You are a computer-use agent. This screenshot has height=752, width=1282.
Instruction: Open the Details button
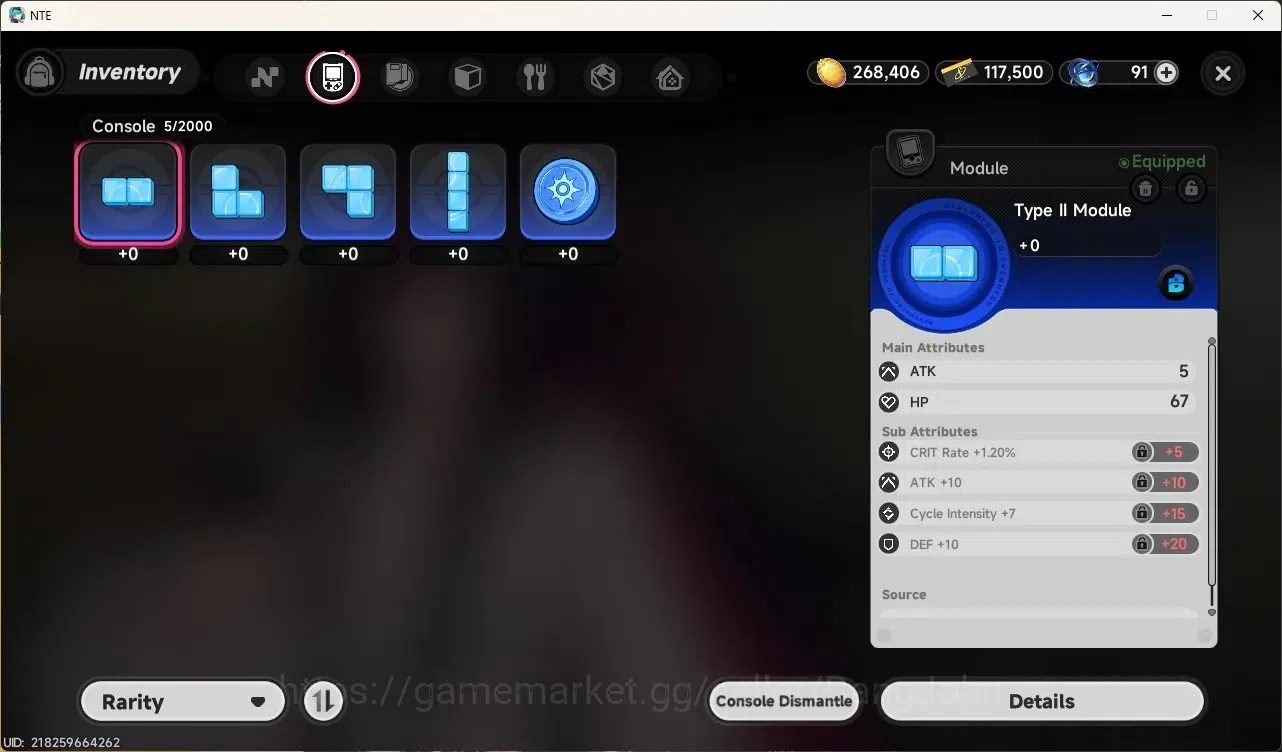(x=1041, y=702)
